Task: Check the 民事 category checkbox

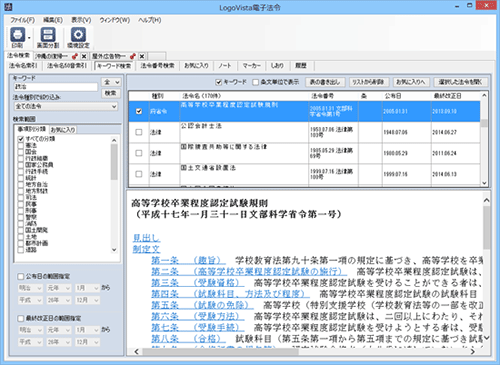Action: tap(21, 204)
